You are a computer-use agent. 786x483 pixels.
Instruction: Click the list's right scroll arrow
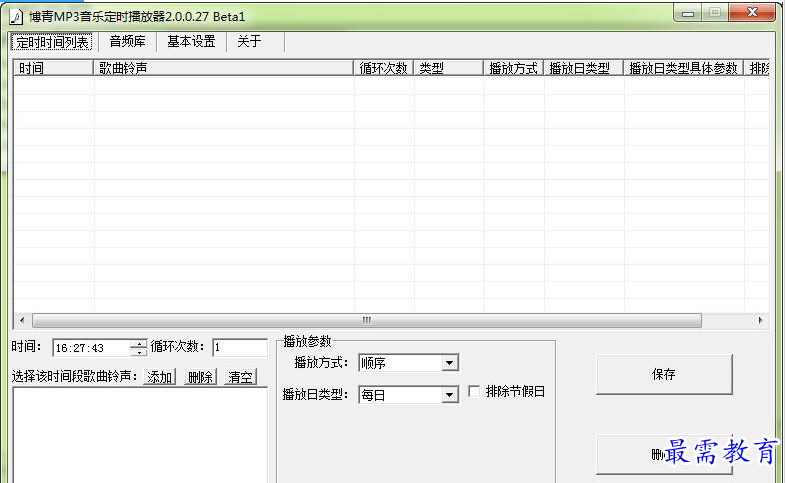point(760,320)
